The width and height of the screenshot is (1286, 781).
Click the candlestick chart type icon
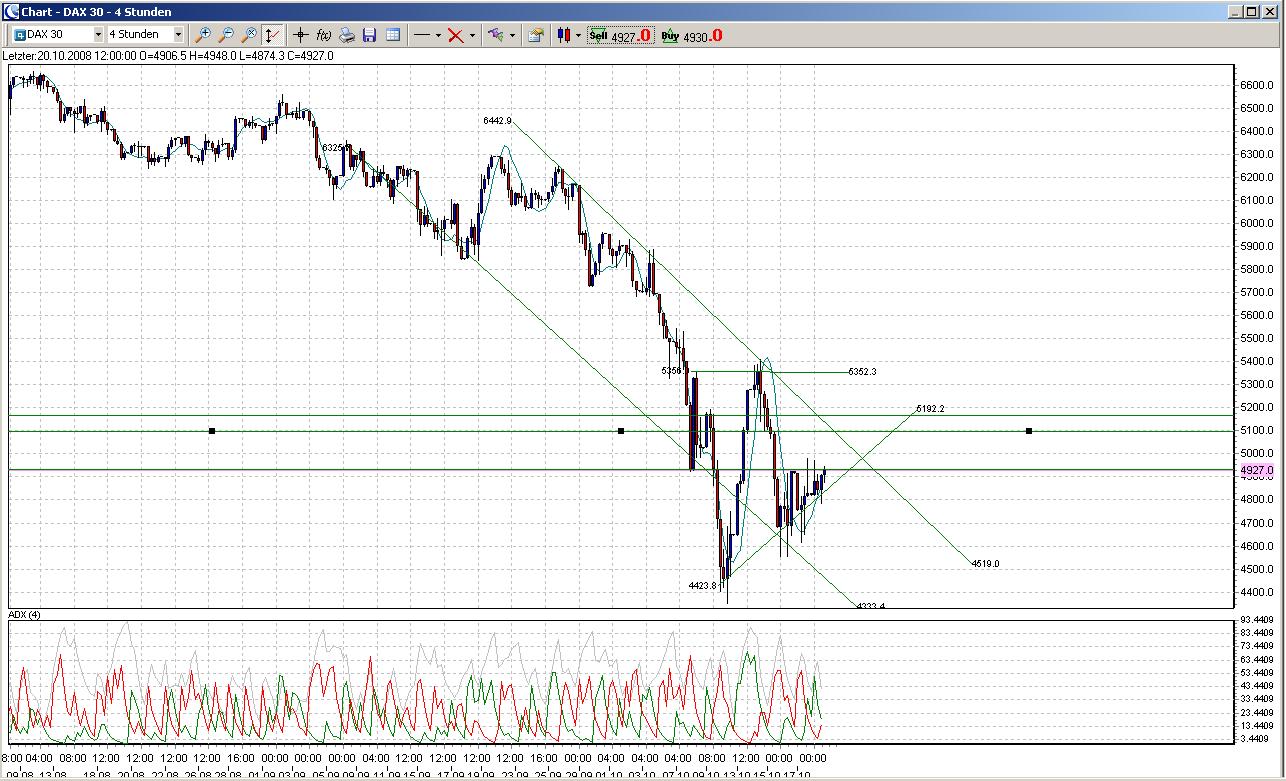564,35
